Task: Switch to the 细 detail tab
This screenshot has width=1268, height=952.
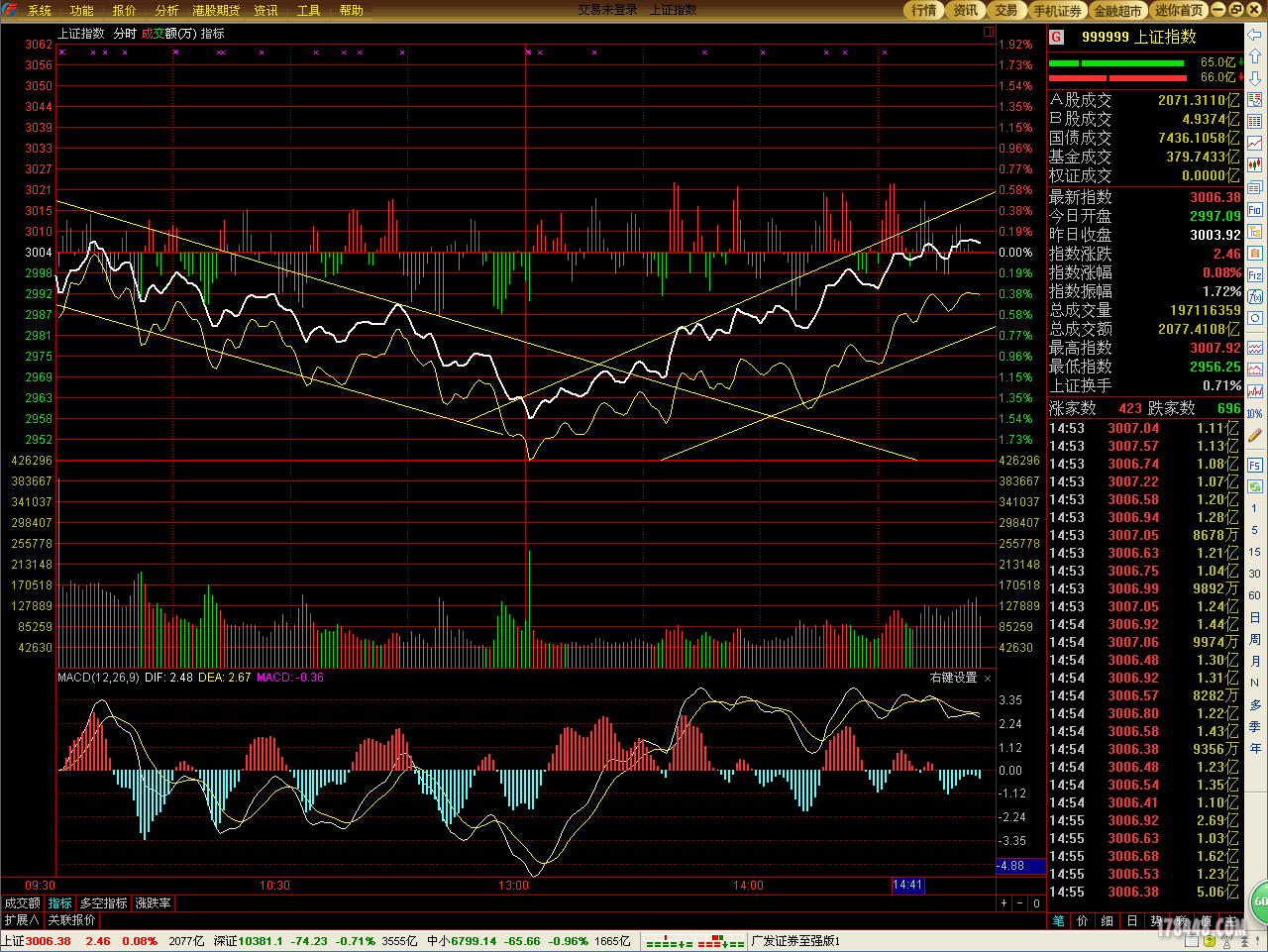Action: (x=1108, y=920)
